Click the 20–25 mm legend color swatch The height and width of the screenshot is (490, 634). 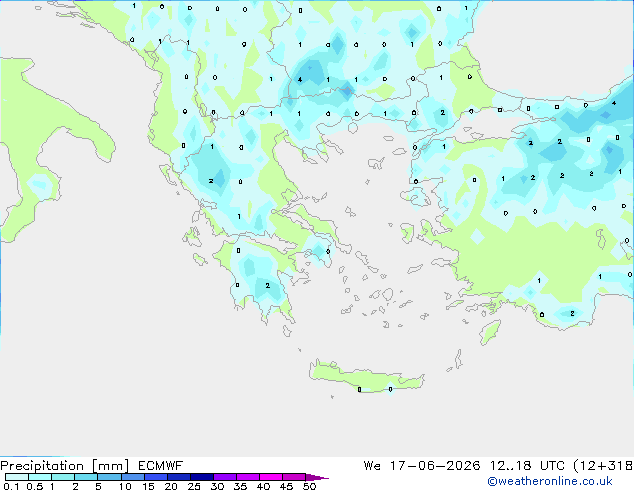point(179,477)
